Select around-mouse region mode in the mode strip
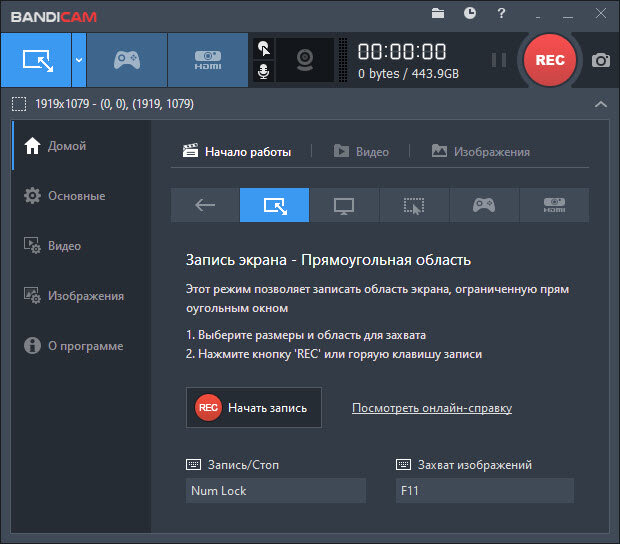The image size is (620, 544). [414, 205]
